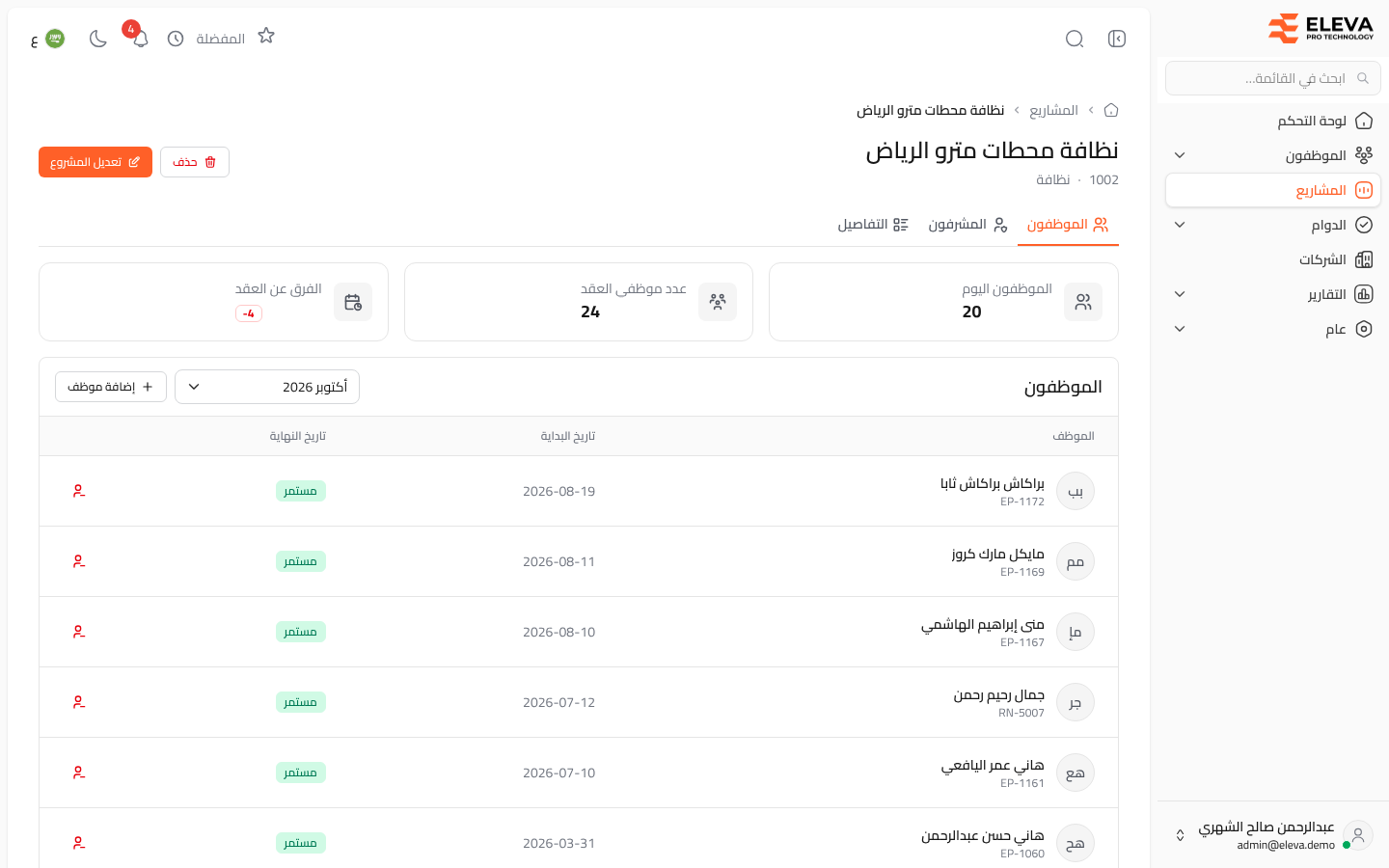Open the user account switcher arrows

(x=1180, y=835)
